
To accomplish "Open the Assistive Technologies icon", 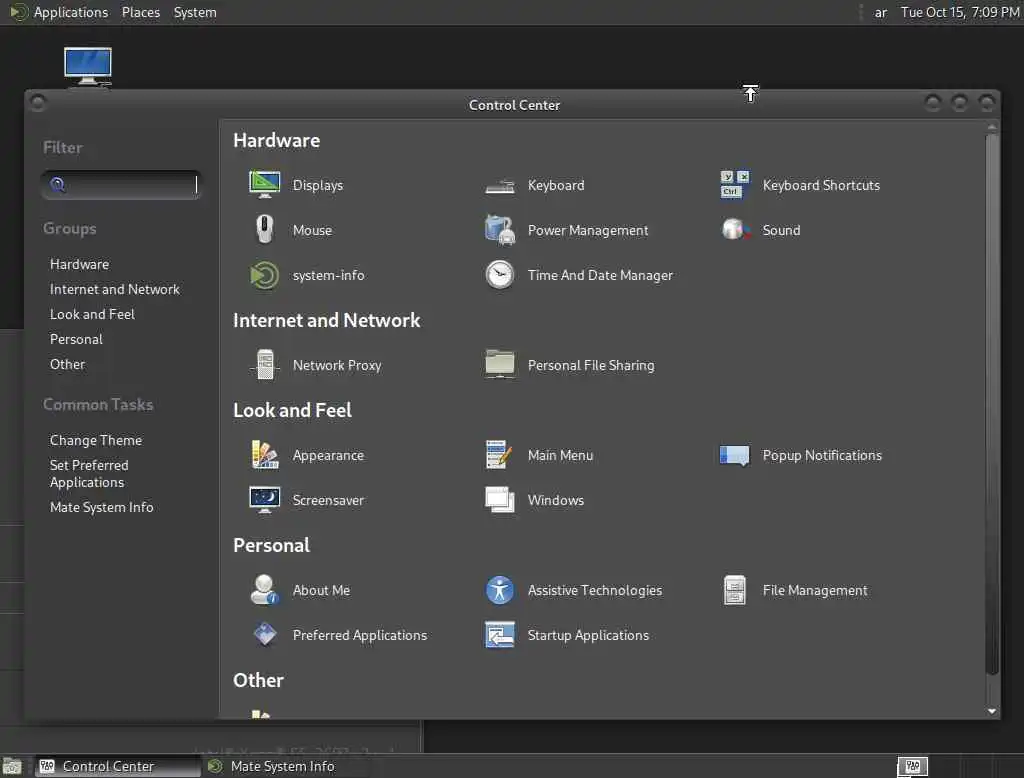I will click(500, 590).
